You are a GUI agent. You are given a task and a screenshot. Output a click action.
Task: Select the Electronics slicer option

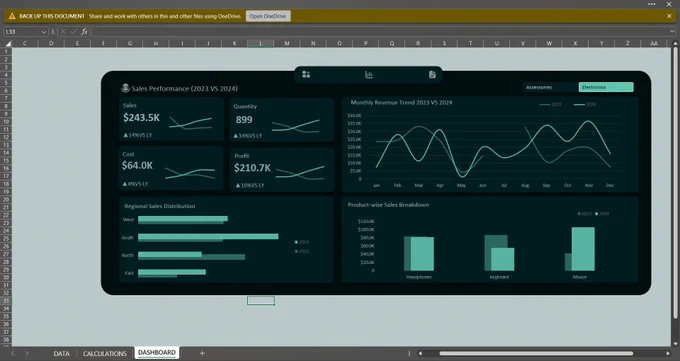[x=606, y=87]
